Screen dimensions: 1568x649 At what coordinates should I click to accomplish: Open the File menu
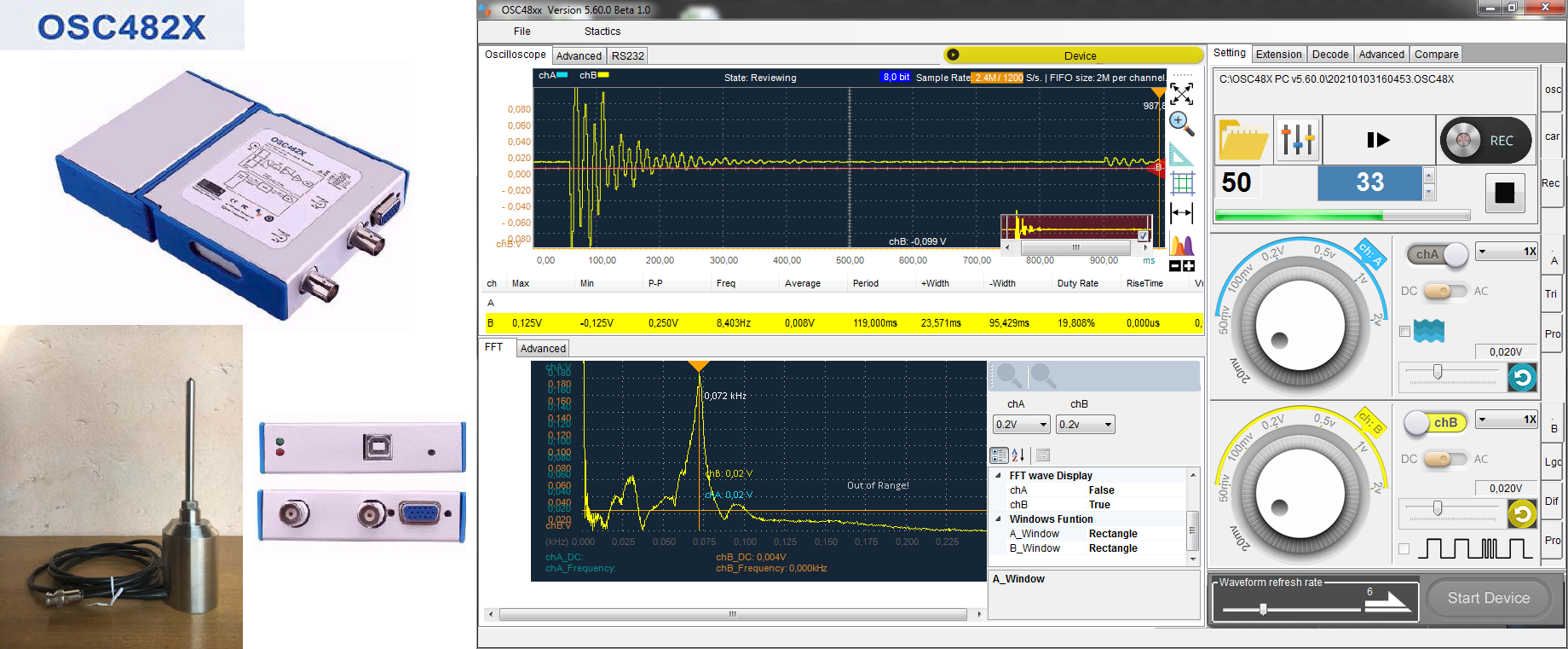(x=522, y=32)
